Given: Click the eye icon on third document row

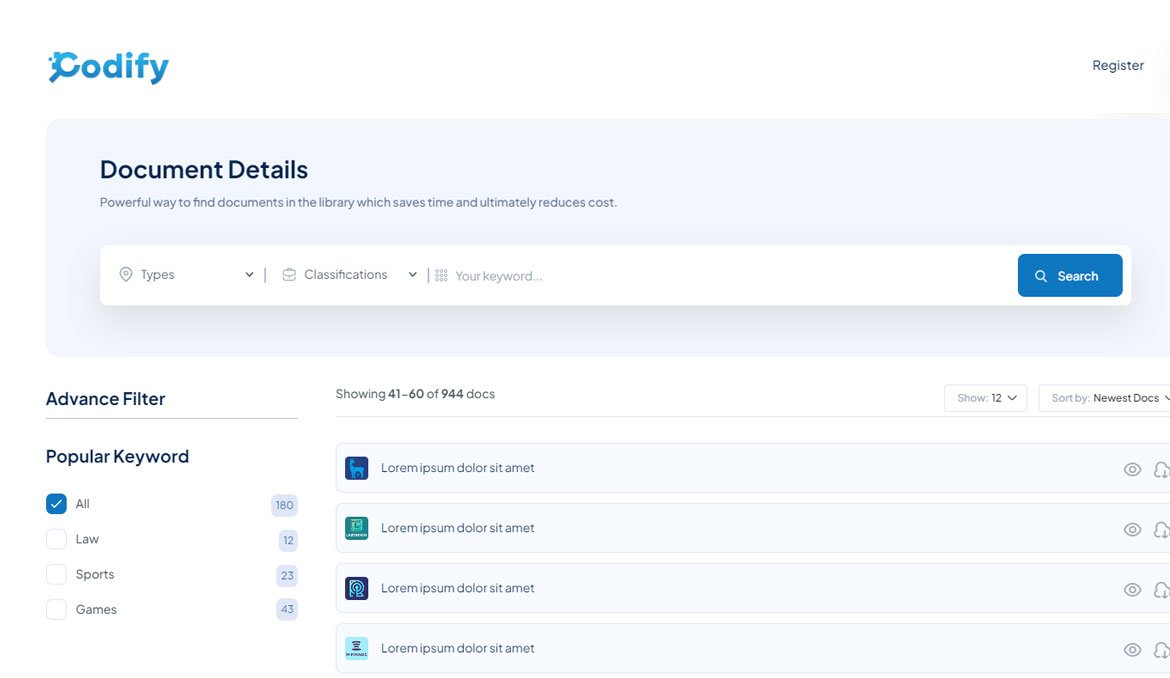Looking at the screenshot, I should click(x=1132, y=589).
